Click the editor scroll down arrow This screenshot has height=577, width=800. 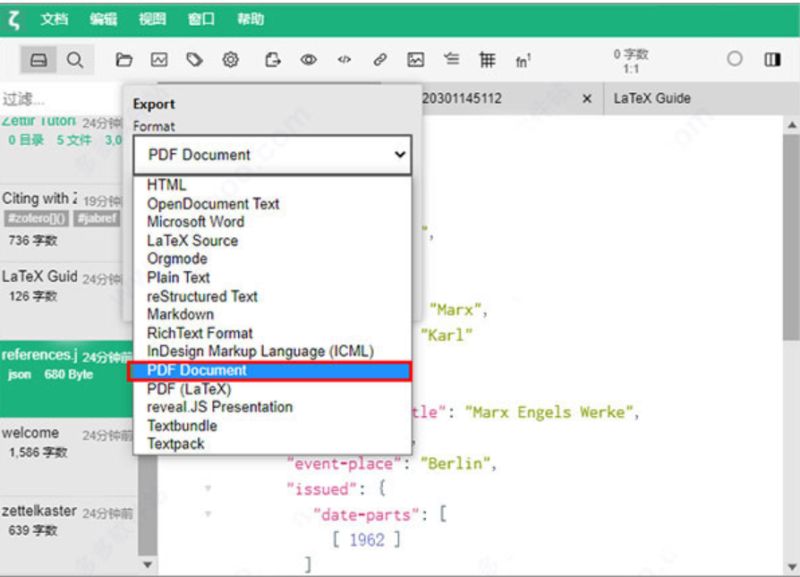pyautogui.click(x=792, y=566)
